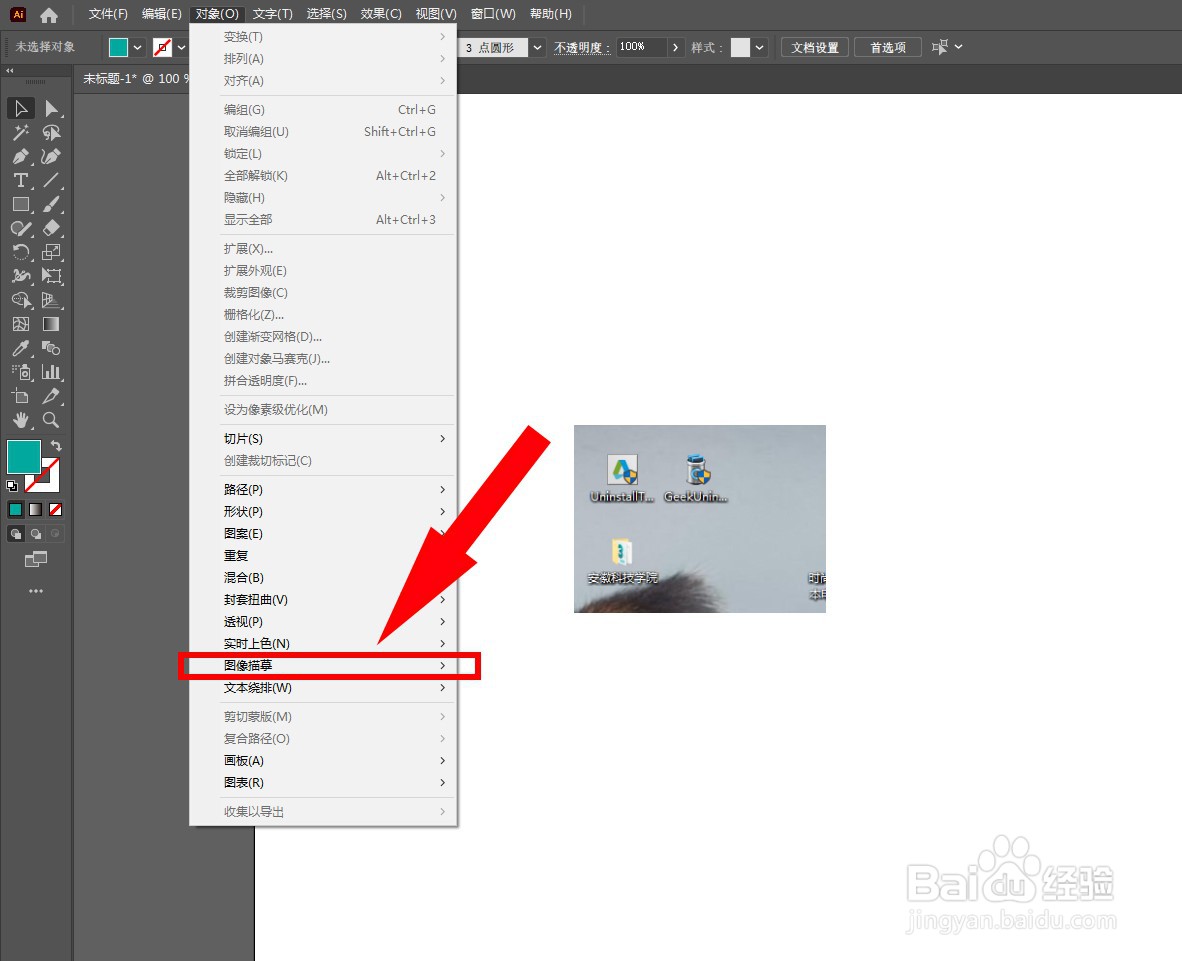Screen dimensions: 1182x961
Task: Select the Type tool
Action: coord(21,180)
